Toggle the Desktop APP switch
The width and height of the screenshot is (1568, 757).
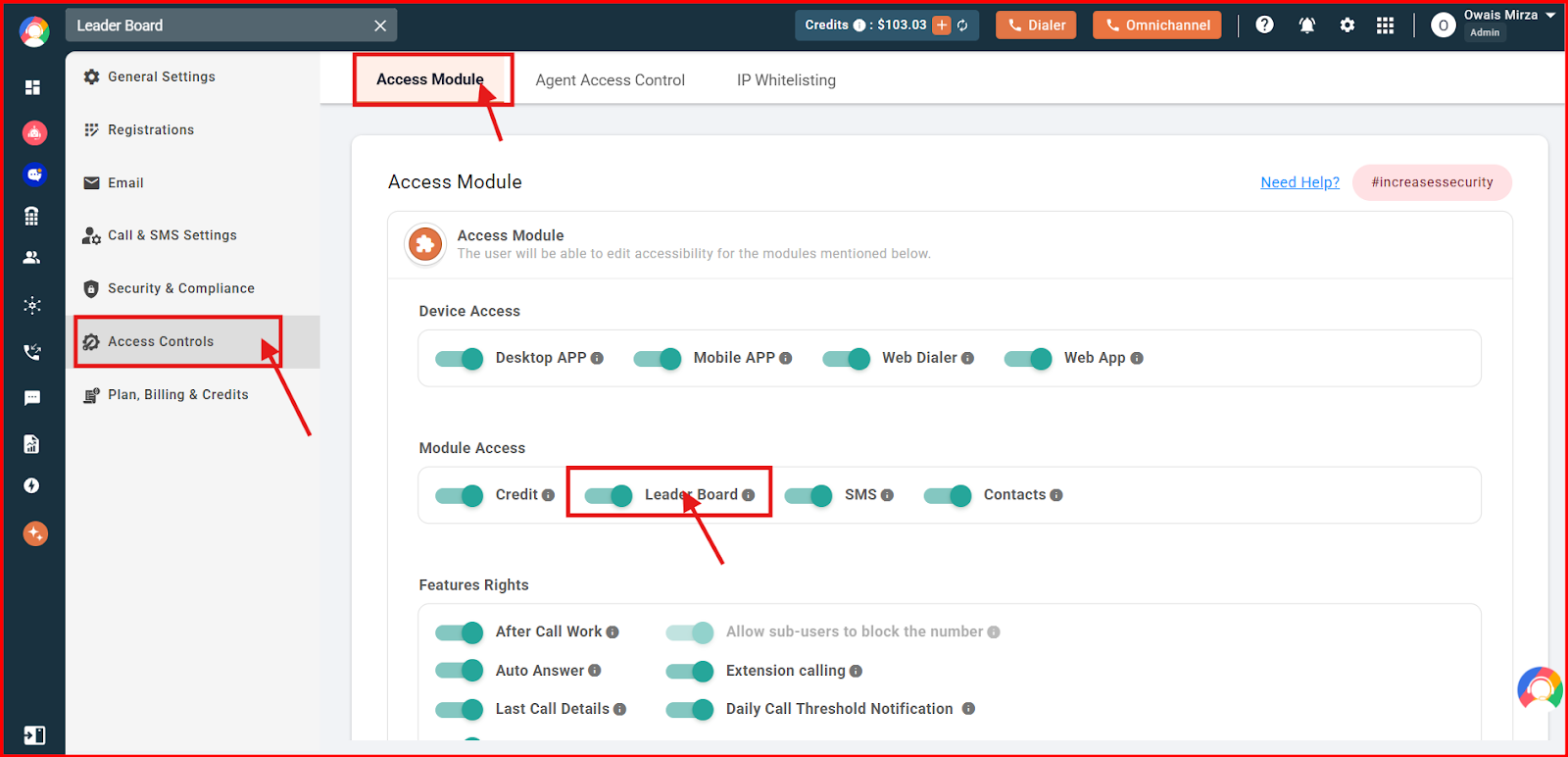coord(460,358)
